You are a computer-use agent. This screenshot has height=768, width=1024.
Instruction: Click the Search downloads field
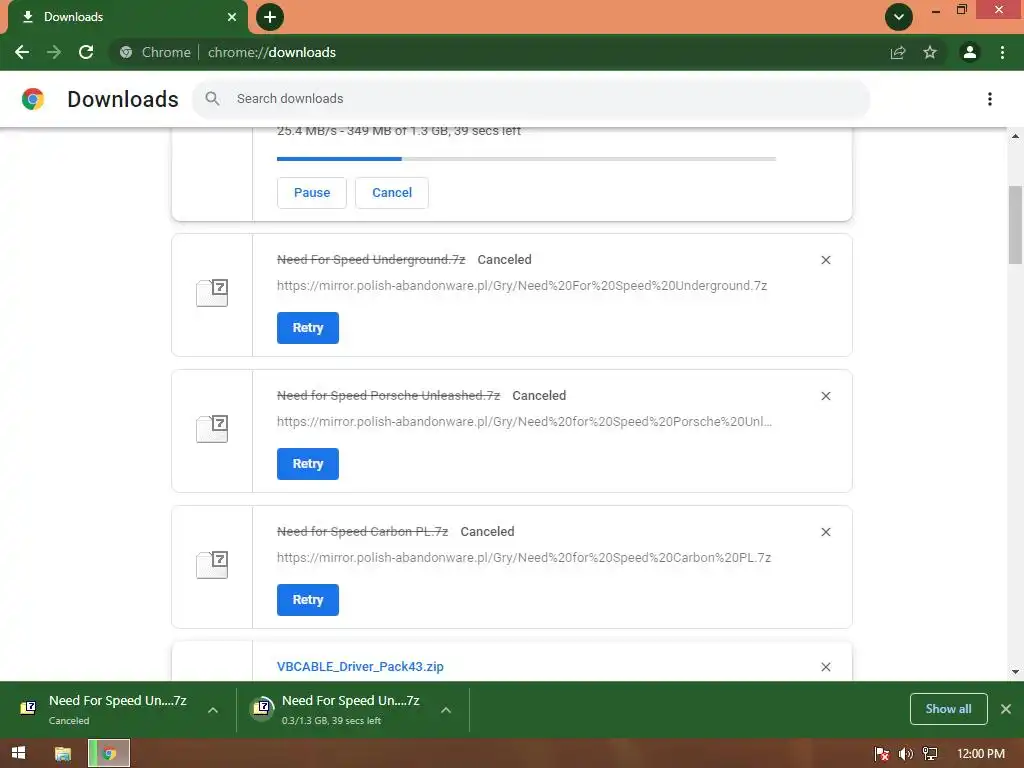(x=531, y=99)
